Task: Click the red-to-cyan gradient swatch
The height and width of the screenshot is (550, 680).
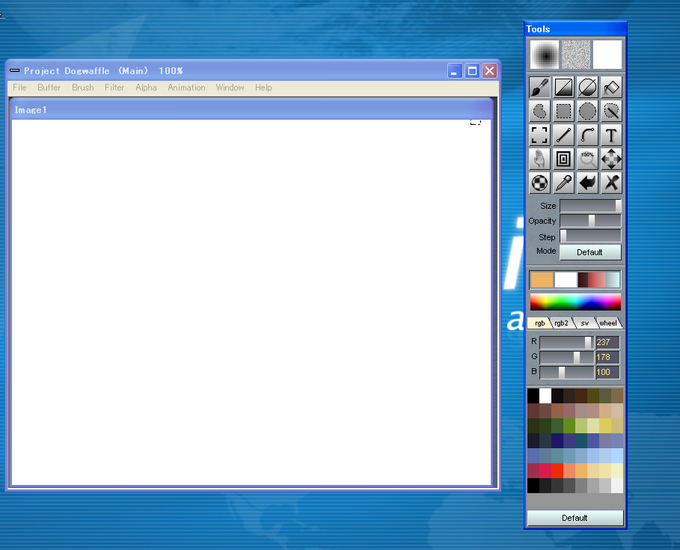Action: tap(598, 280)
